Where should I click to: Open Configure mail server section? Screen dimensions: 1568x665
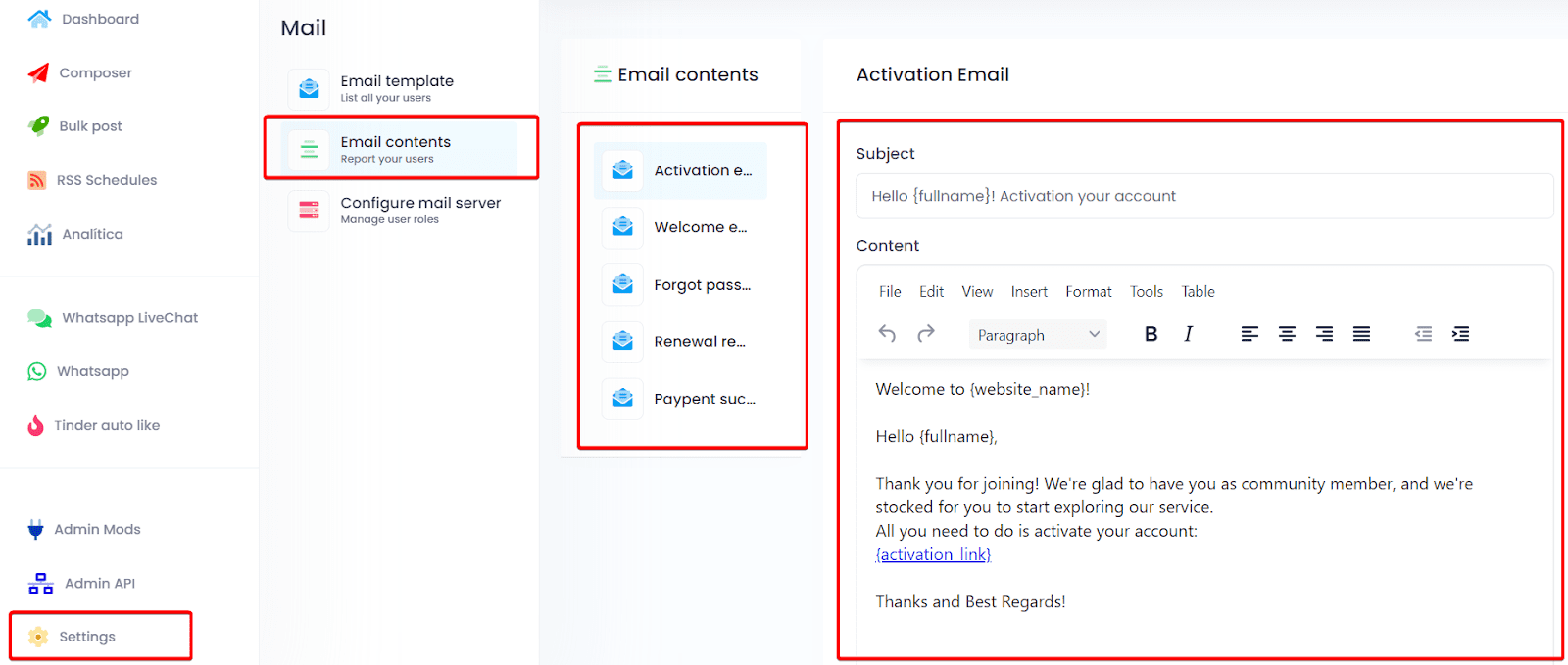[419, 210]
